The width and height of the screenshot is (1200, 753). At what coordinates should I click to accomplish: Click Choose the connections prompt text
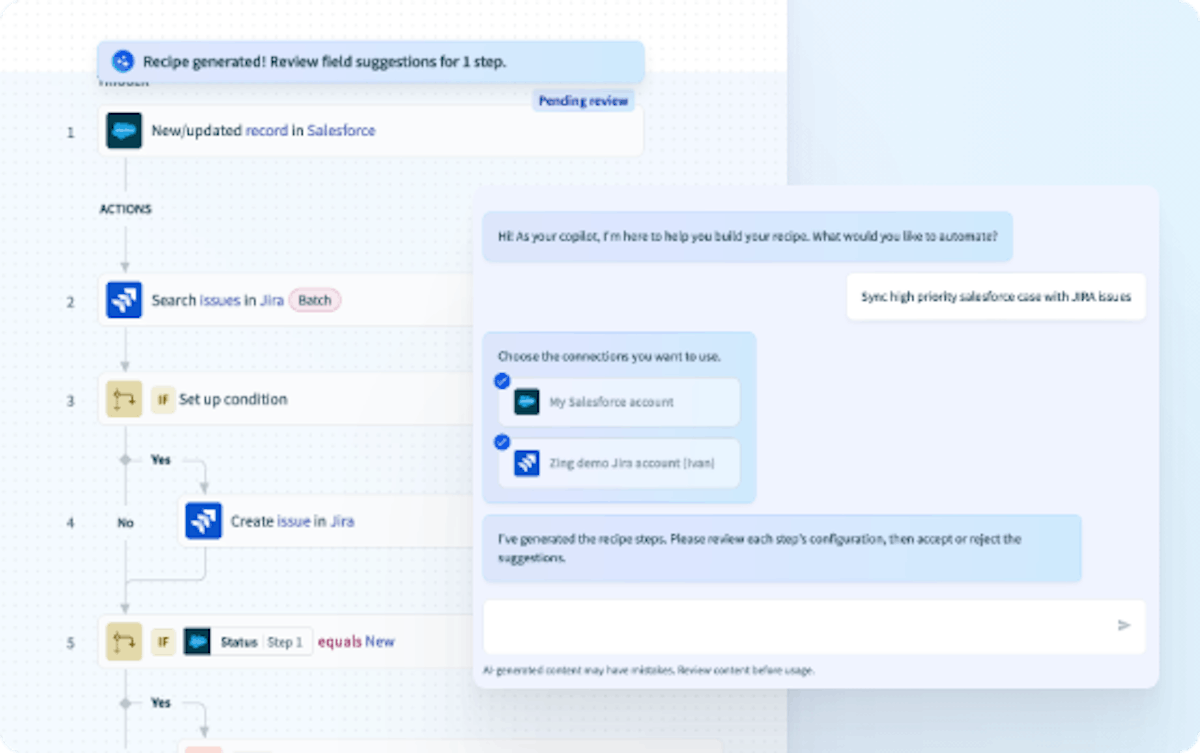coord(609,357)
